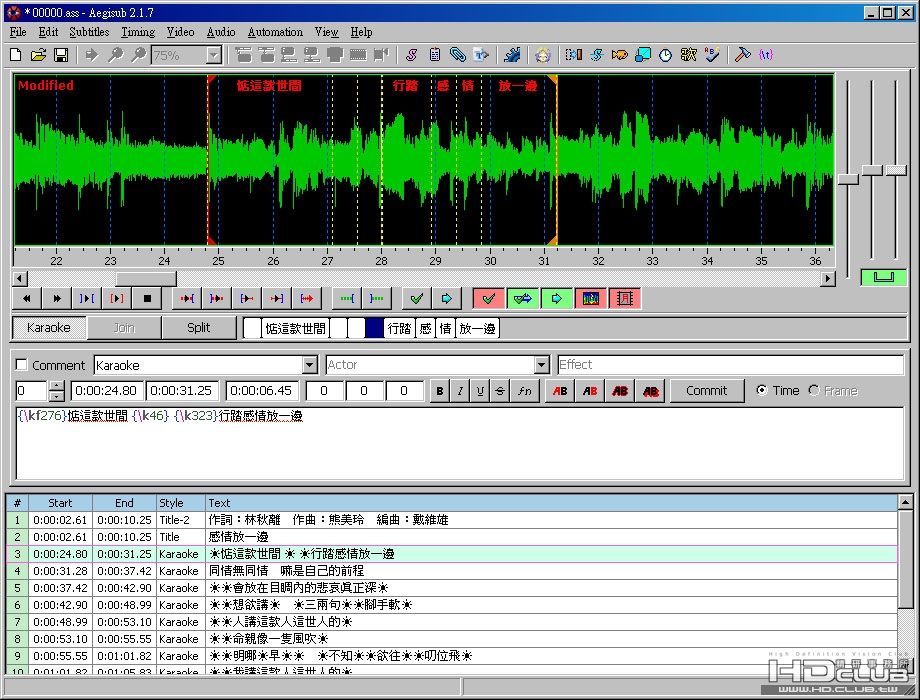This screenshot has width=920, height=700.
Task: Click the karaoke Split button
Action: pos(198,327)
